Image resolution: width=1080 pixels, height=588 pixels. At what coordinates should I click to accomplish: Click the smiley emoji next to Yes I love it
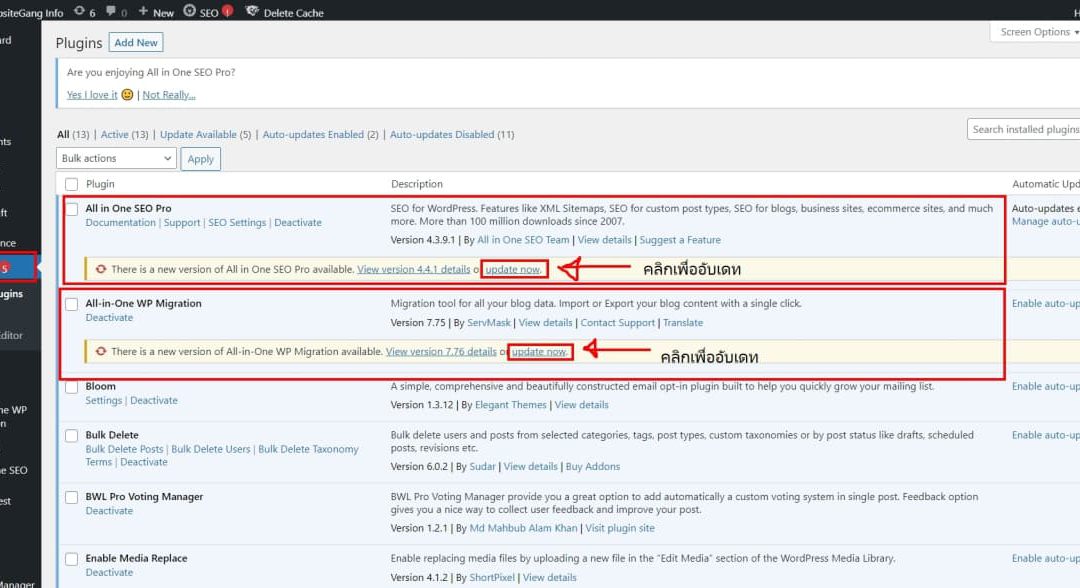tap(127, 94)
